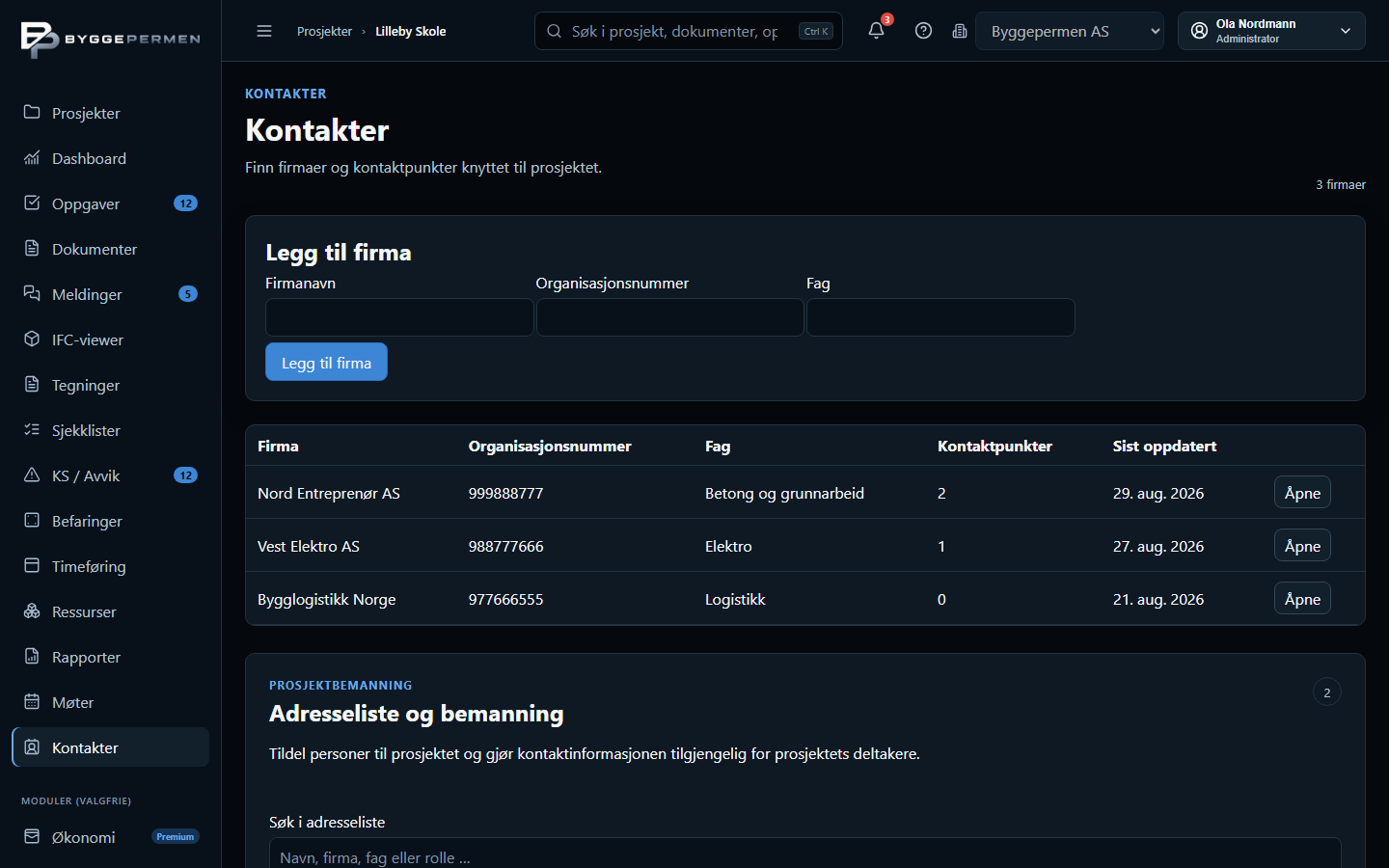The width and height of the screenshot is (1389, 868).
Task: Click the count badge 2 in Adresseliste
Action: [x=1327, y=692]
